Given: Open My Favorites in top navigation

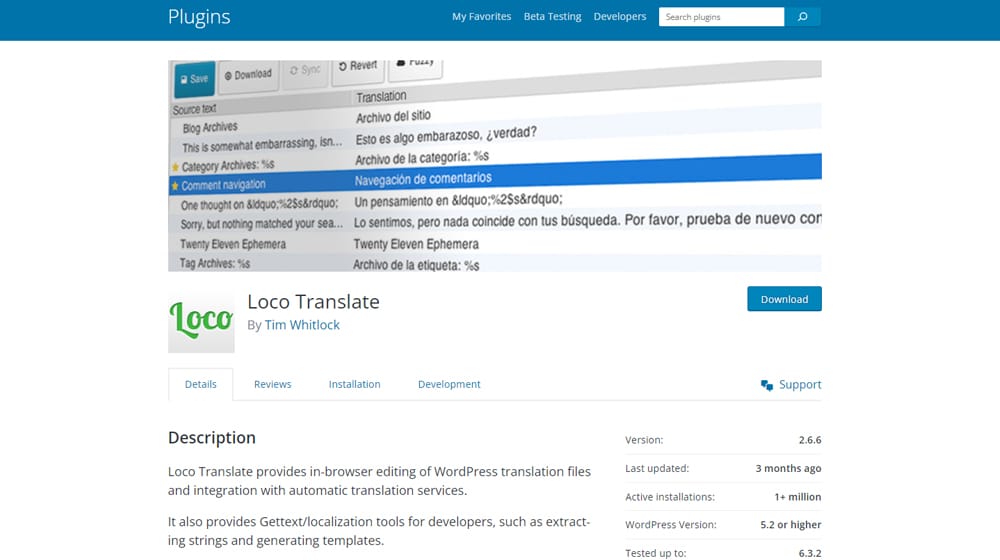Looking at the screenshot, I should (x=482, y=17).
